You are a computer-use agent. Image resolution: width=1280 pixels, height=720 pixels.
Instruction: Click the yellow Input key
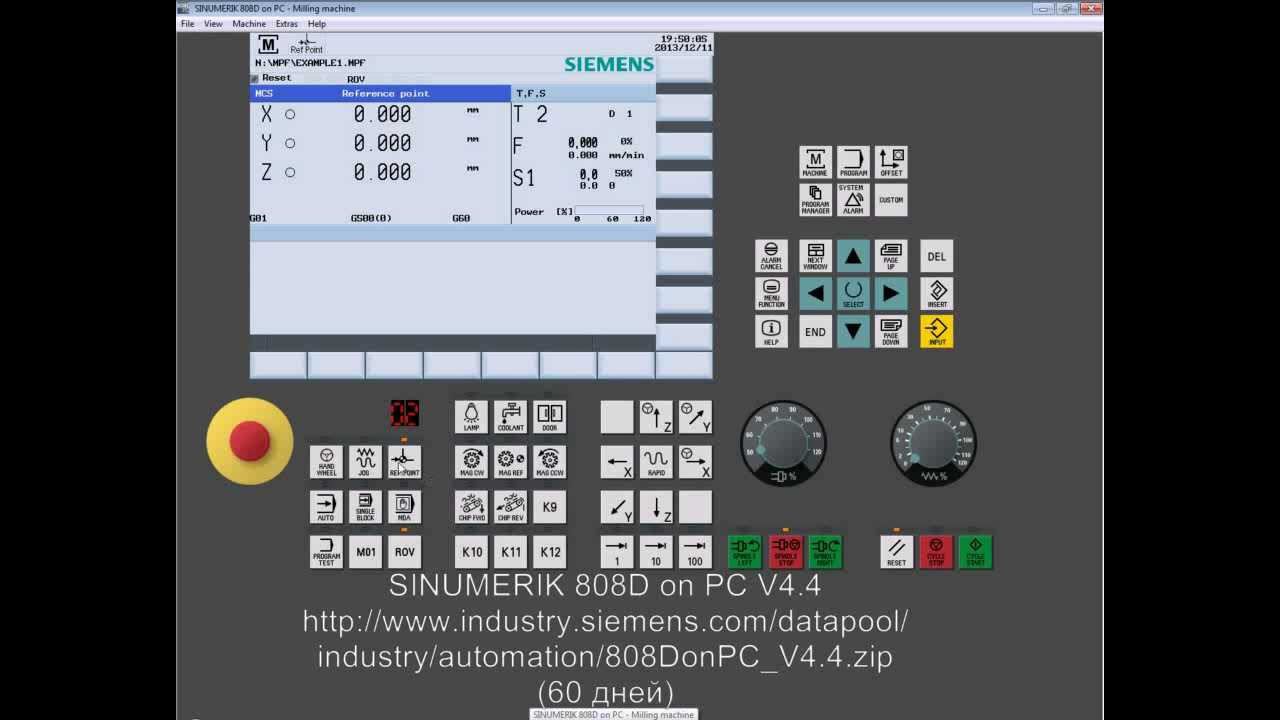click(x=937, y=332)
